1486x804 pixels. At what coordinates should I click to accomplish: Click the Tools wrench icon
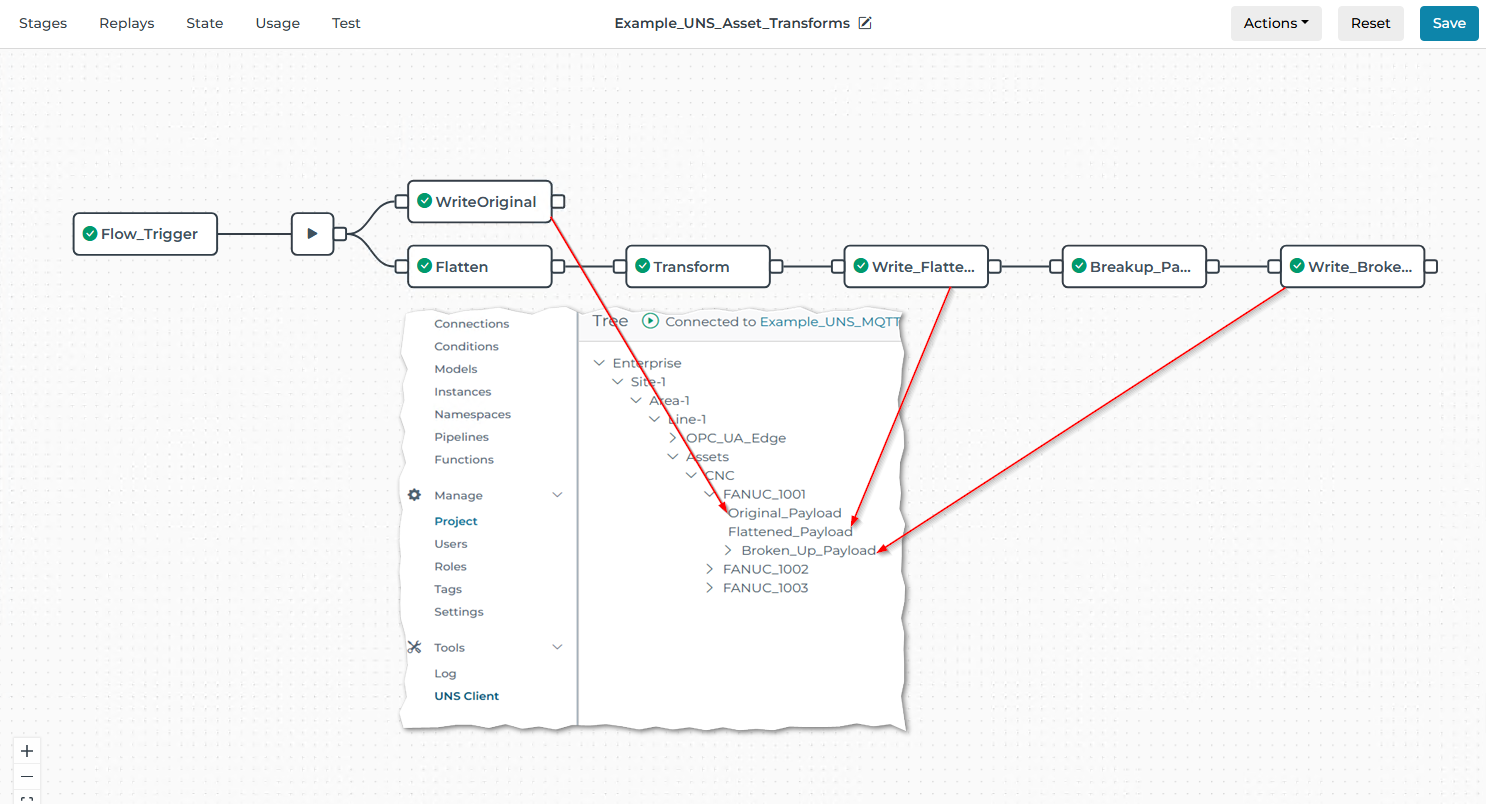tap(414, 647)
